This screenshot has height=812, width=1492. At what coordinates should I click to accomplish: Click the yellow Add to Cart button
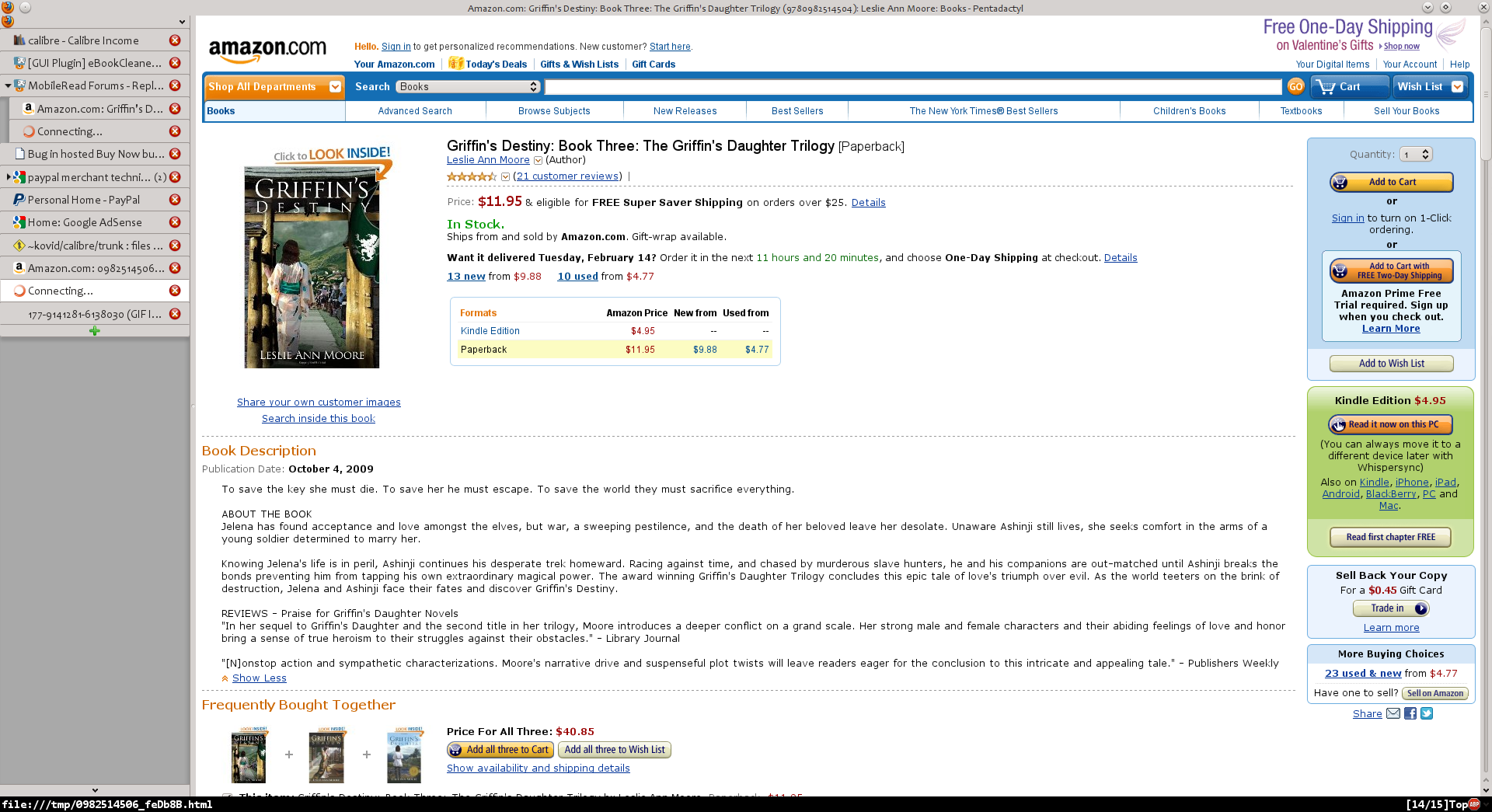[1391, 182]
